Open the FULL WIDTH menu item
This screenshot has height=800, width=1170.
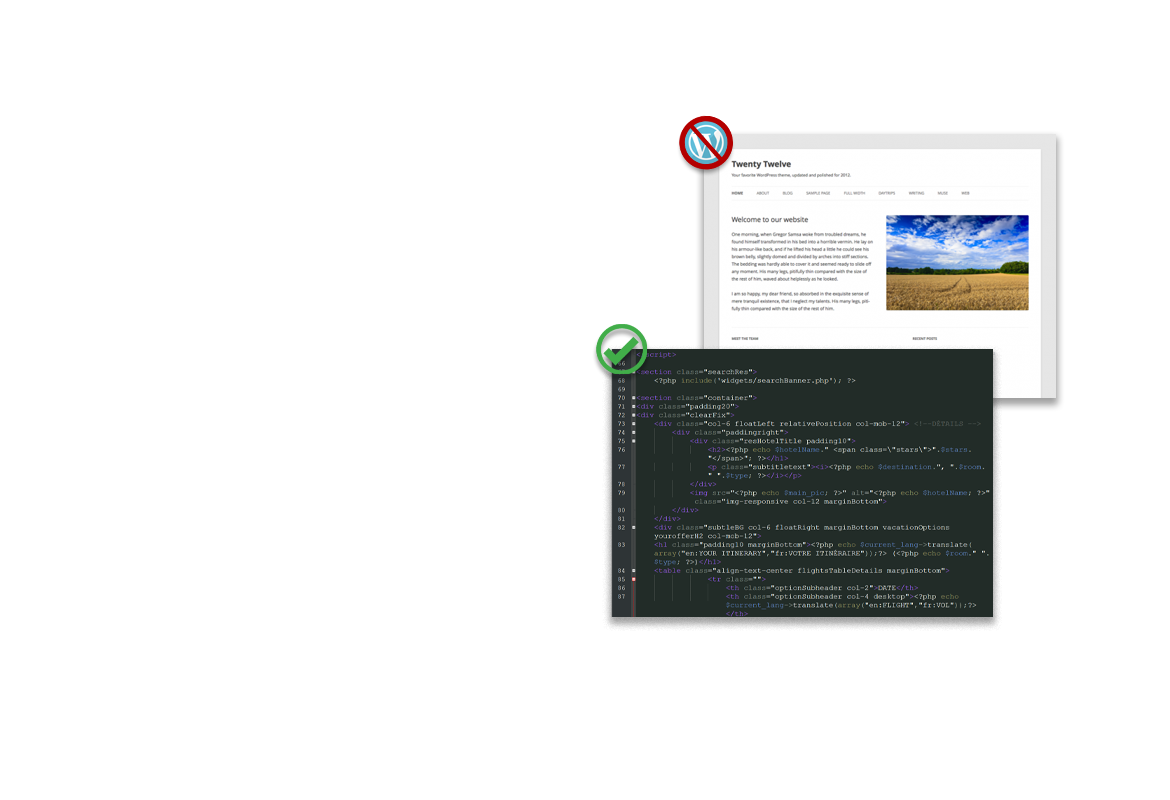coord(854,193)
